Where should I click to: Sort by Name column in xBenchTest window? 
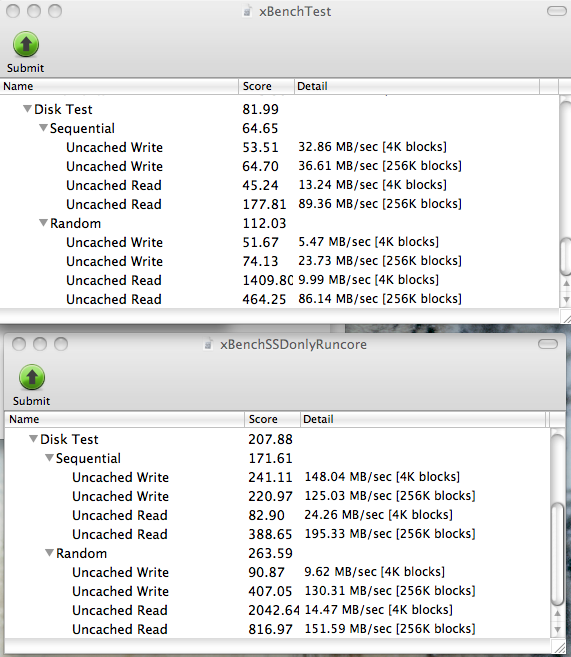click(119, 86)
